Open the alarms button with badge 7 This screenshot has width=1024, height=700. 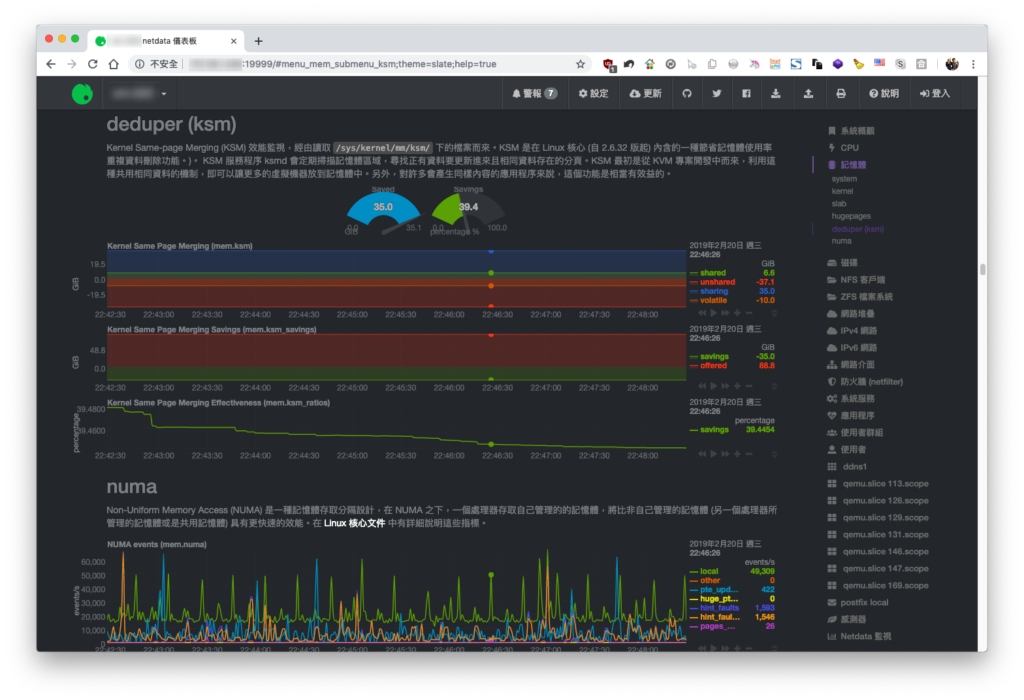534,93
